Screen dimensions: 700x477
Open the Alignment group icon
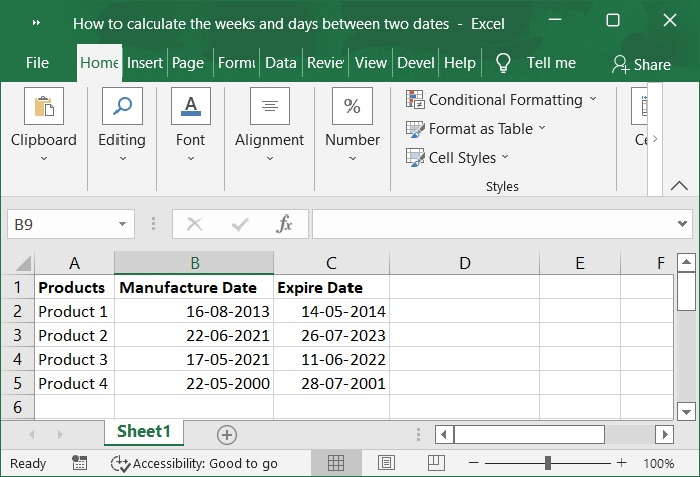(269, 107)
